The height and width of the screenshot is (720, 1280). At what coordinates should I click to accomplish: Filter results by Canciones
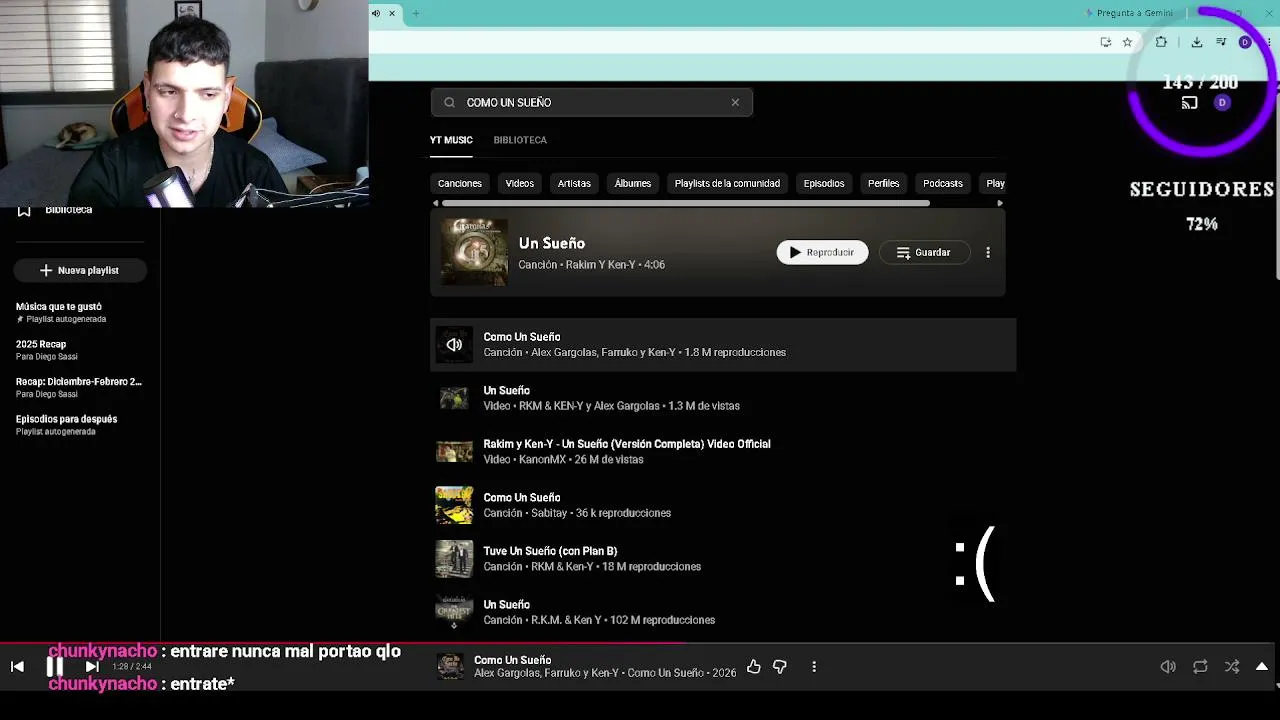tap(460, 183)
